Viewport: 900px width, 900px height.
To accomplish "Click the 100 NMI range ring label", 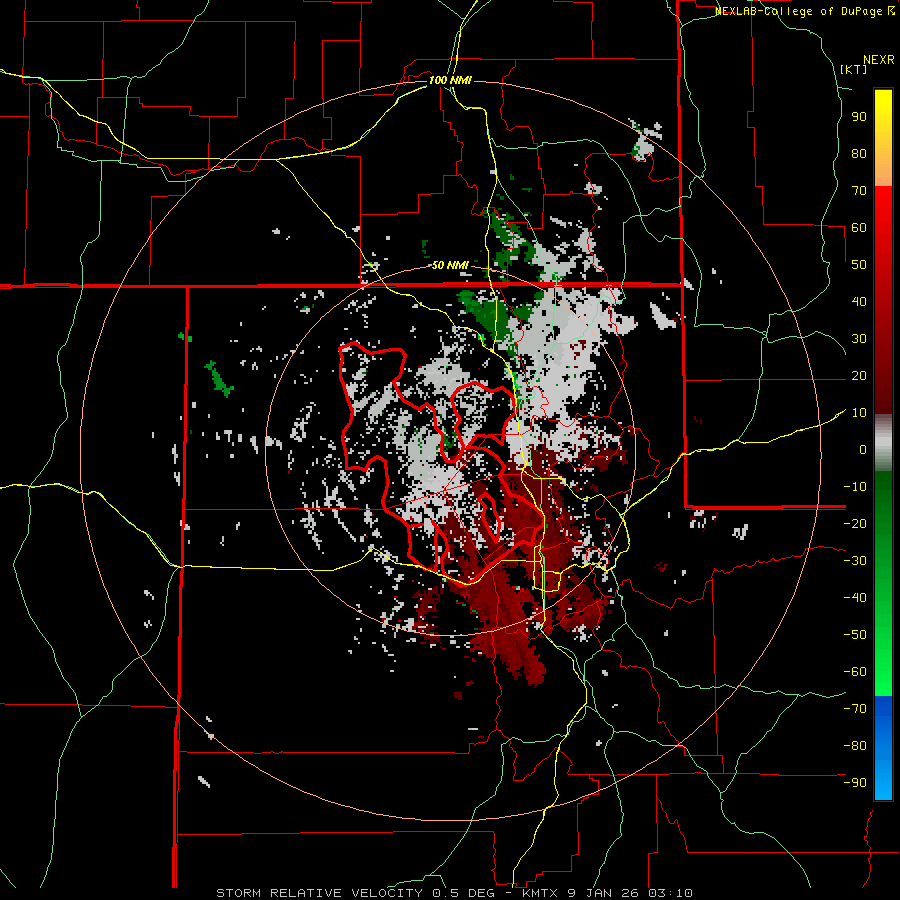I will [x=450, y=80].
